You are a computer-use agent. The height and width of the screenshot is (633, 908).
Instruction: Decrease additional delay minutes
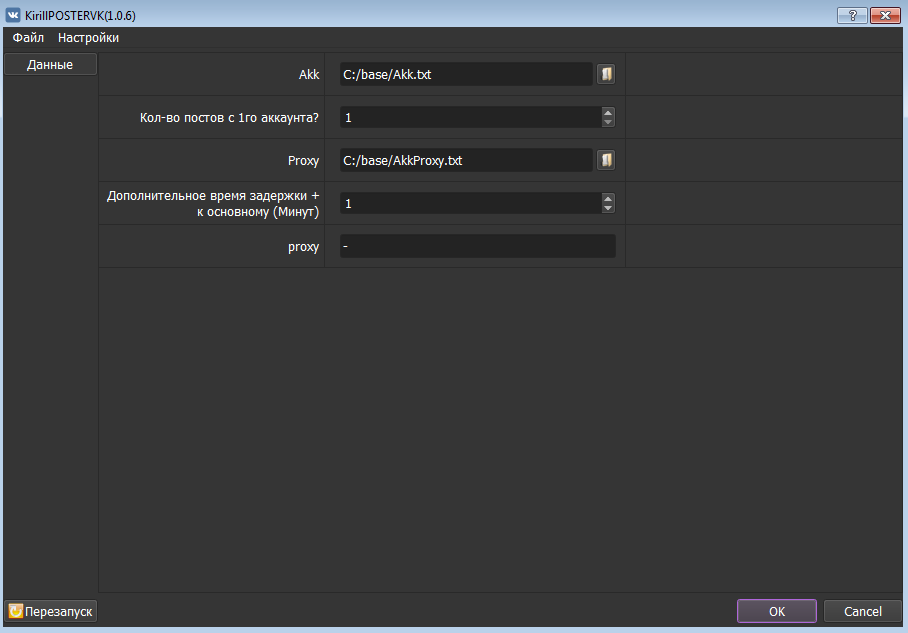(608, 208)
